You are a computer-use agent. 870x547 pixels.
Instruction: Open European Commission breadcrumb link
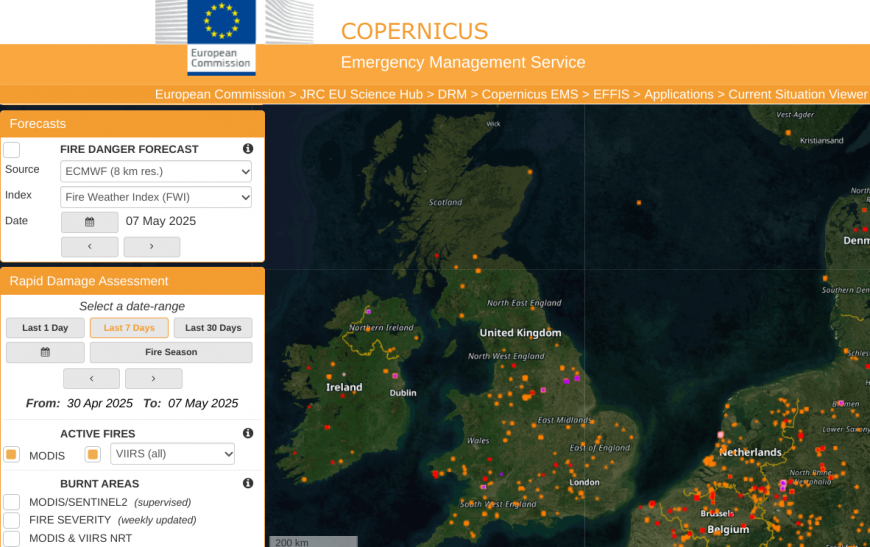click(220, 94)
